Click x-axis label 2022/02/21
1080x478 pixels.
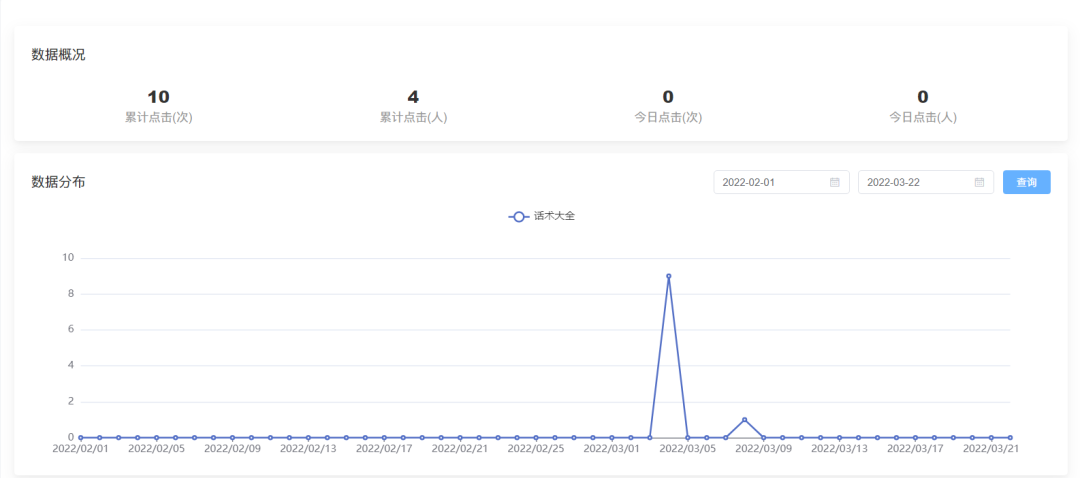pos(460,449)
